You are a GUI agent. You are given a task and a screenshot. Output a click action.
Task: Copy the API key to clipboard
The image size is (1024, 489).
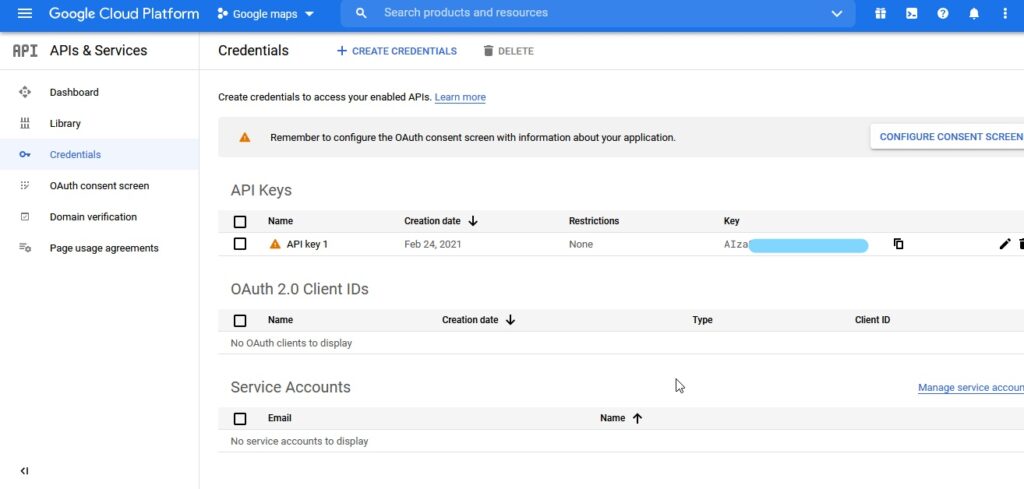coord(898,244)
